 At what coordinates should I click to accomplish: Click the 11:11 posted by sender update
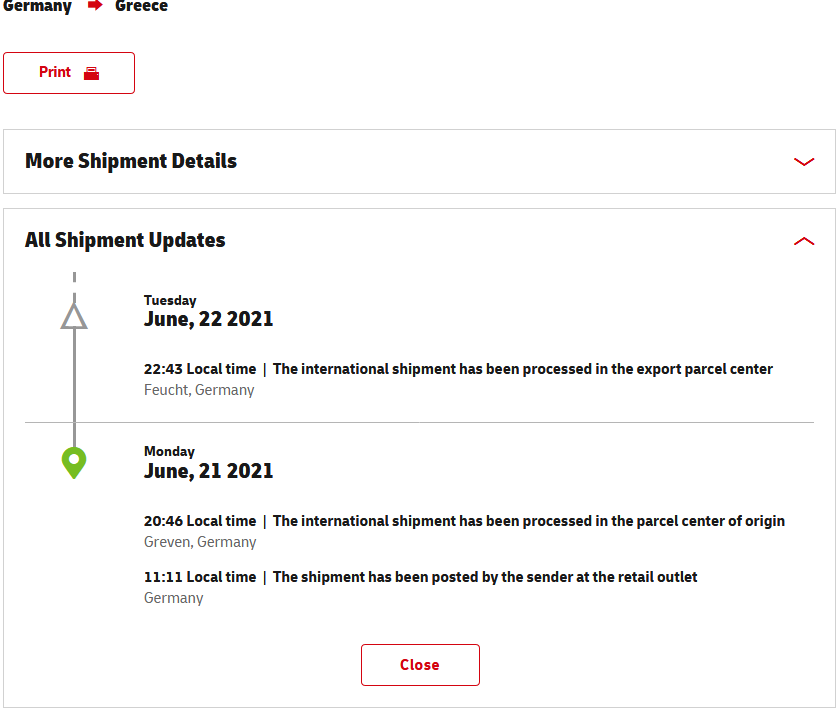tap(420, 577)
